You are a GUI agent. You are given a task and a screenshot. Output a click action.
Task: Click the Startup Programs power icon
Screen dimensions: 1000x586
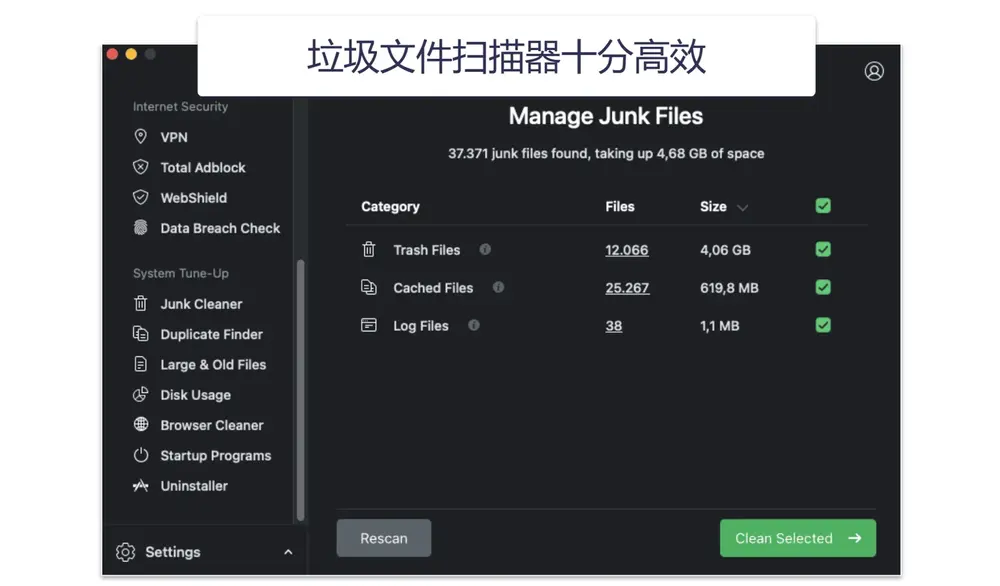[140, 455]
